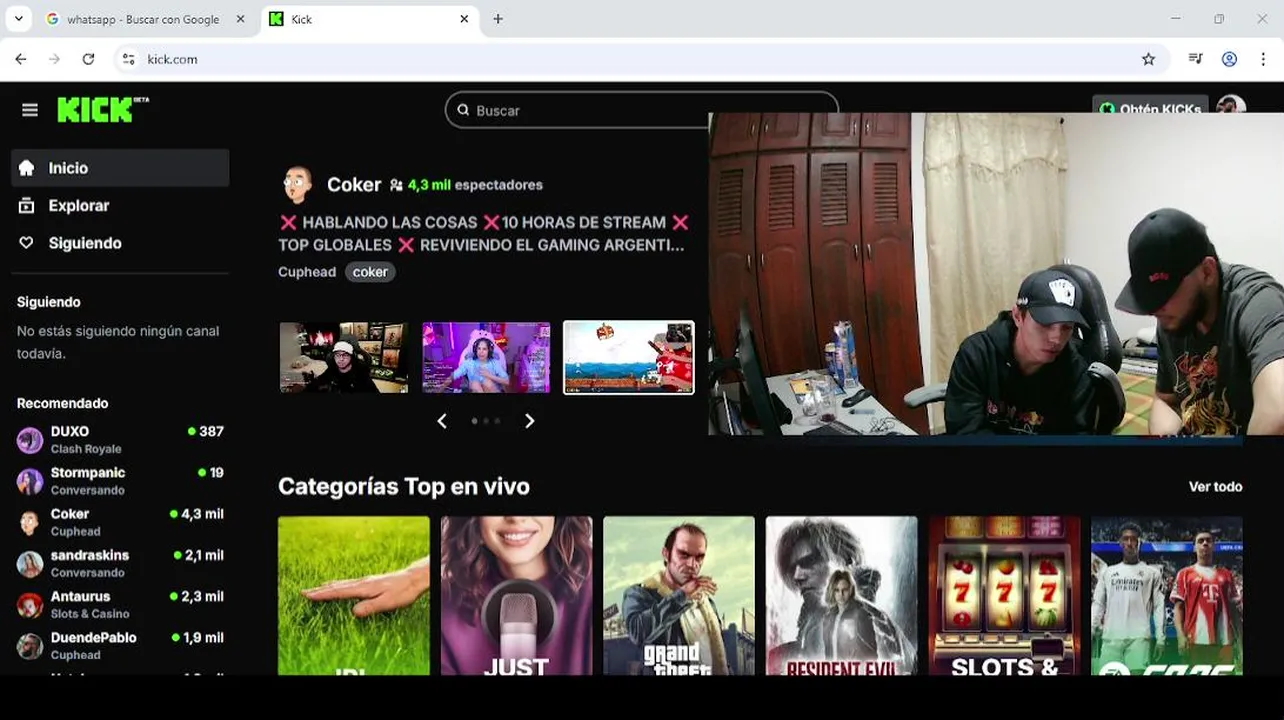Click the Categorías Top en vivo heading
The image size is (1284, 720).
point(404,487)
